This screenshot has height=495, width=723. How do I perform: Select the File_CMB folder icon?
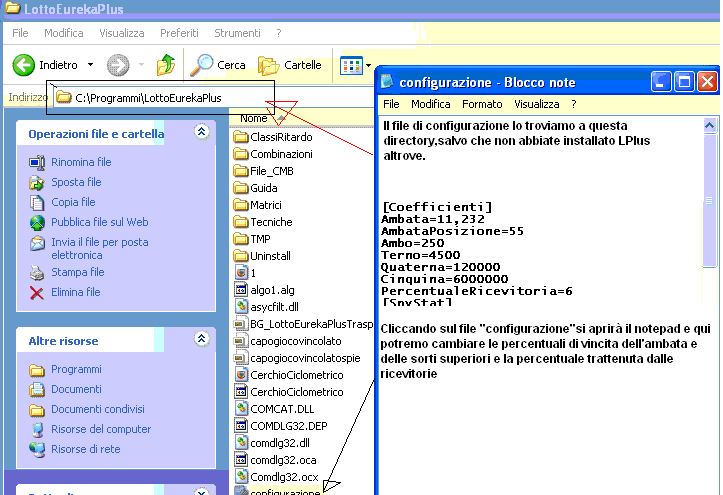241,171
